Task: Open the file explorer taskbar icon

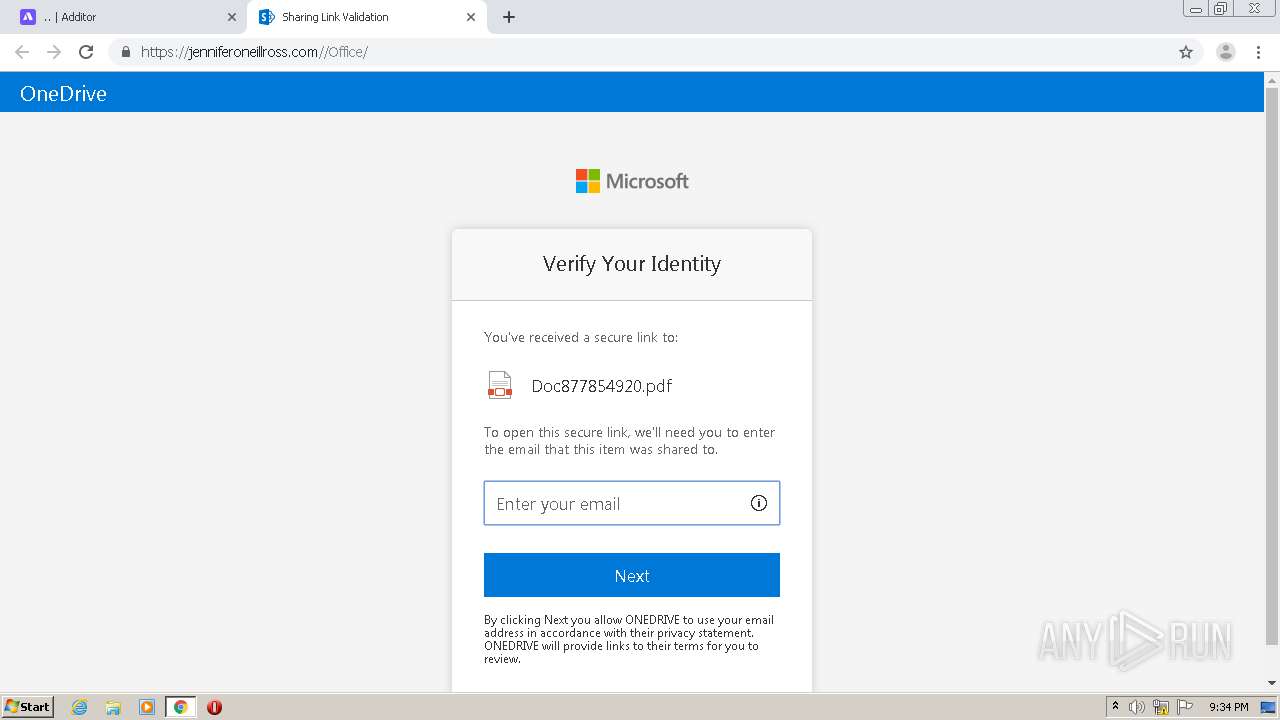Action: (113, 707)
